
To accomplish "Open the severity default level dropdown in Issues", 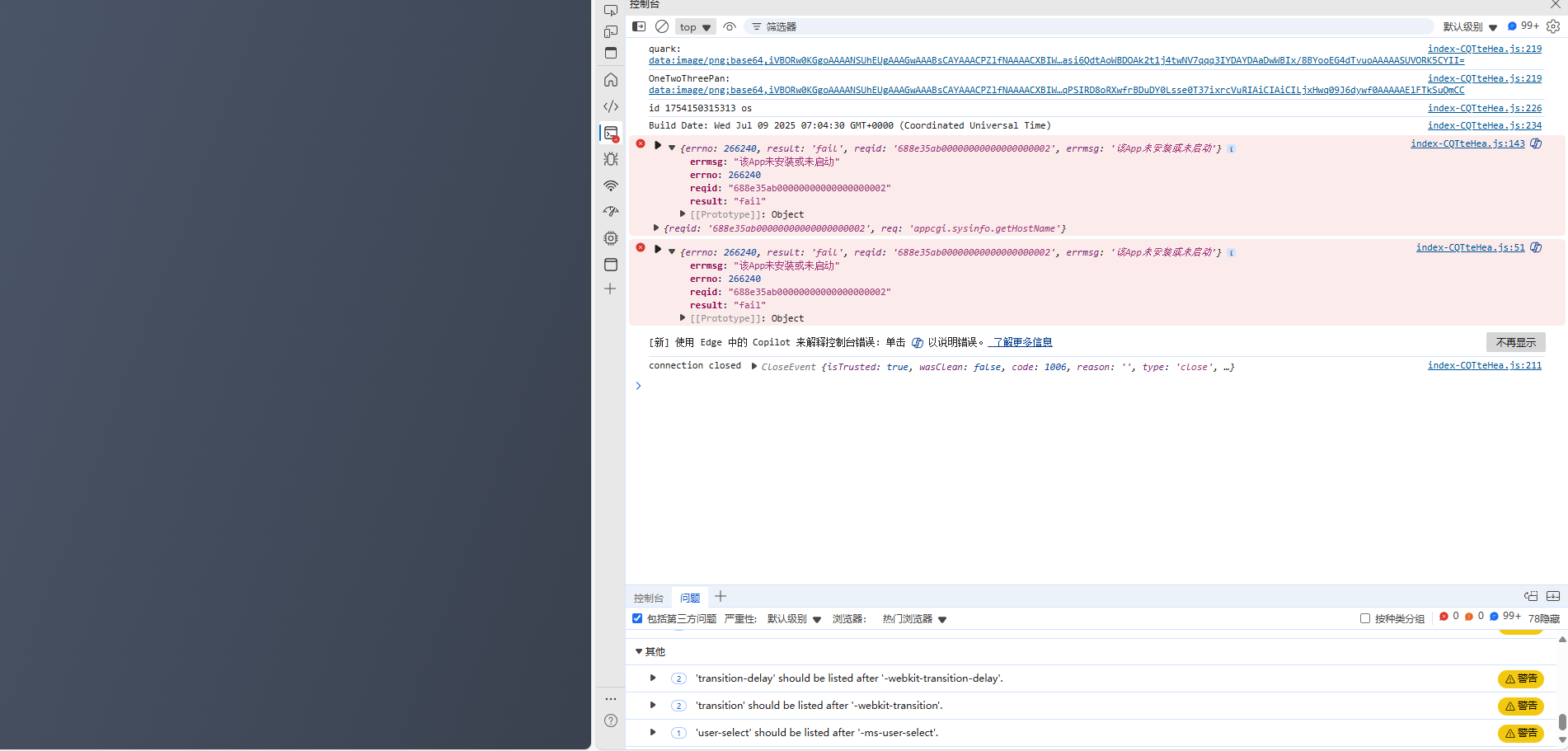I will 794,619.
